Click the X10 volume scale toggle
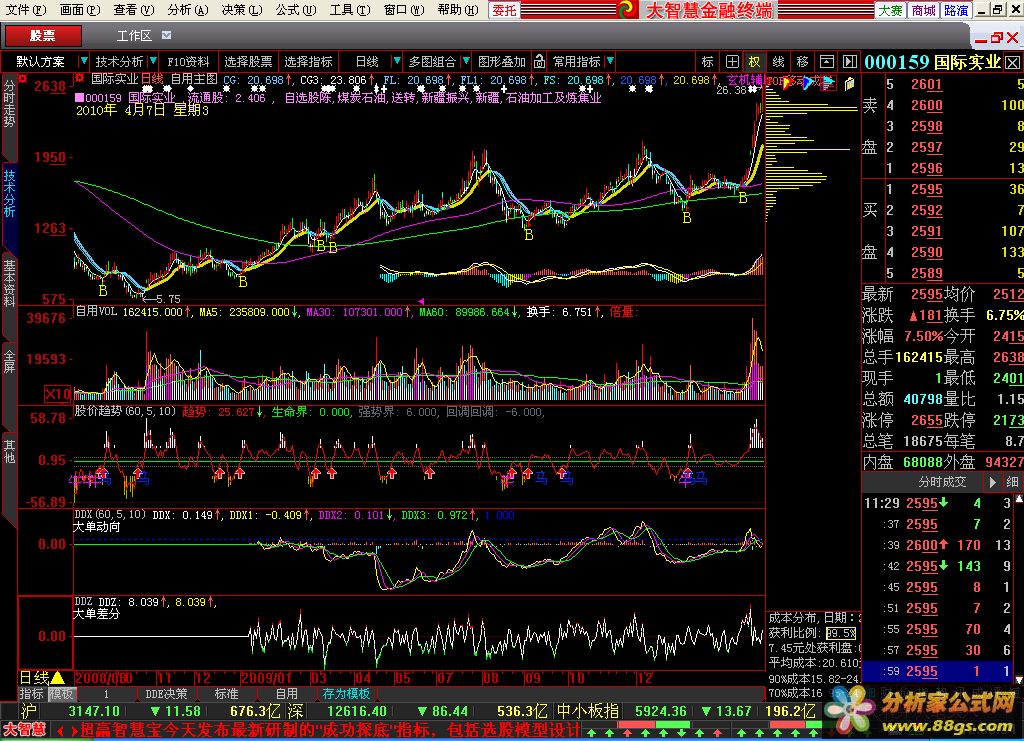The height and width of the screenshot is (741, 1024). click(58, 393)
